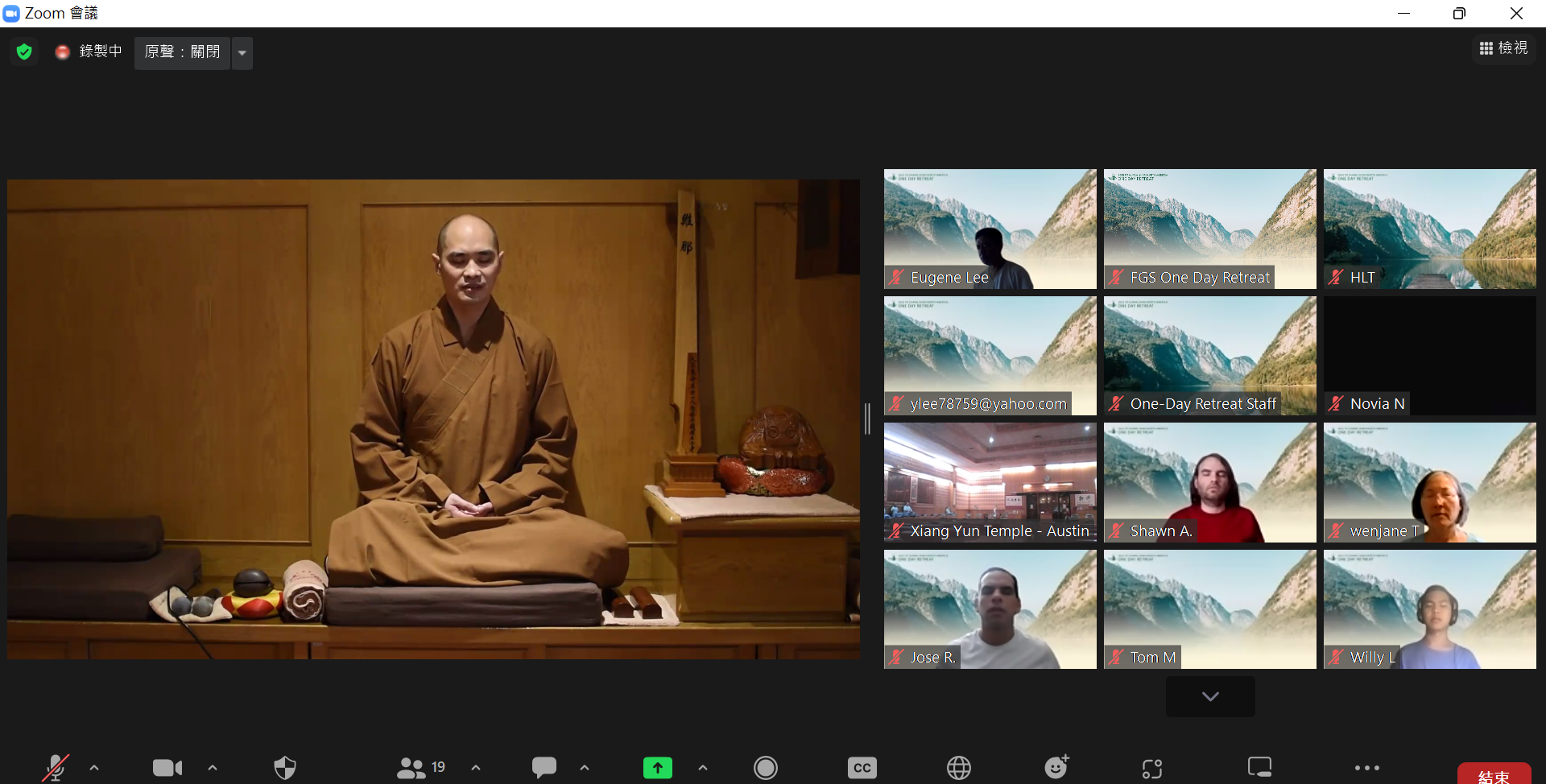
Task: Enable closed captions with CC icon
Action: click(x=862, y=768)
